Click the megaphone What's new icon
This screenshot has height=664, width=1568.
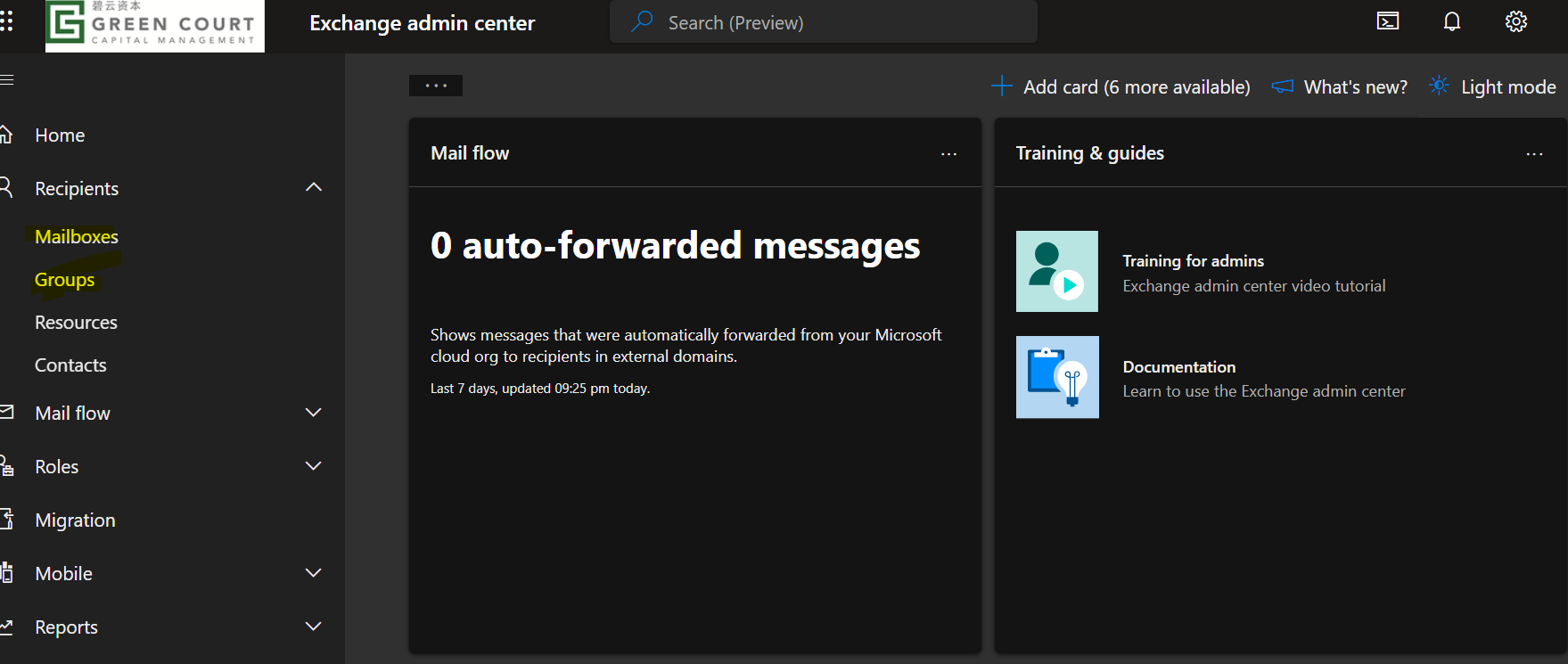1283,86
